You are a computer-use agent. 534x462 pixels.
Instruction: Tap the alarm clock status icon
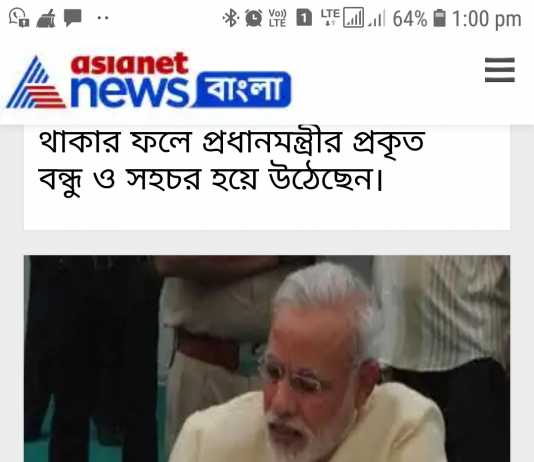[254, 18]
